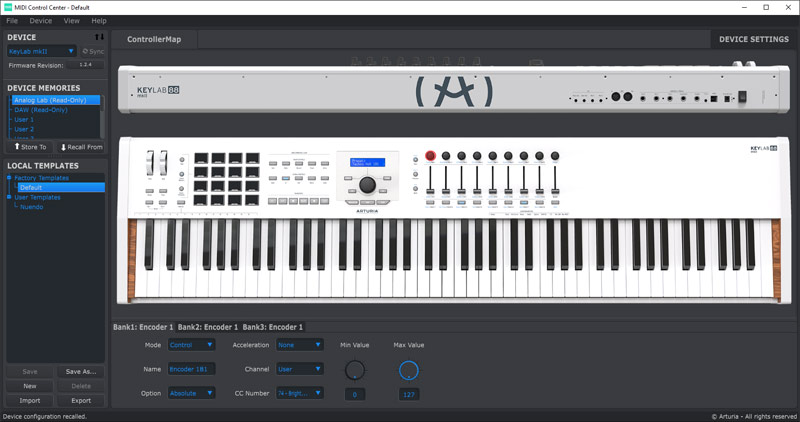This screenshot has width=800, height=422.
Task: Click the Max Value knob
Action: pos(408,371)
